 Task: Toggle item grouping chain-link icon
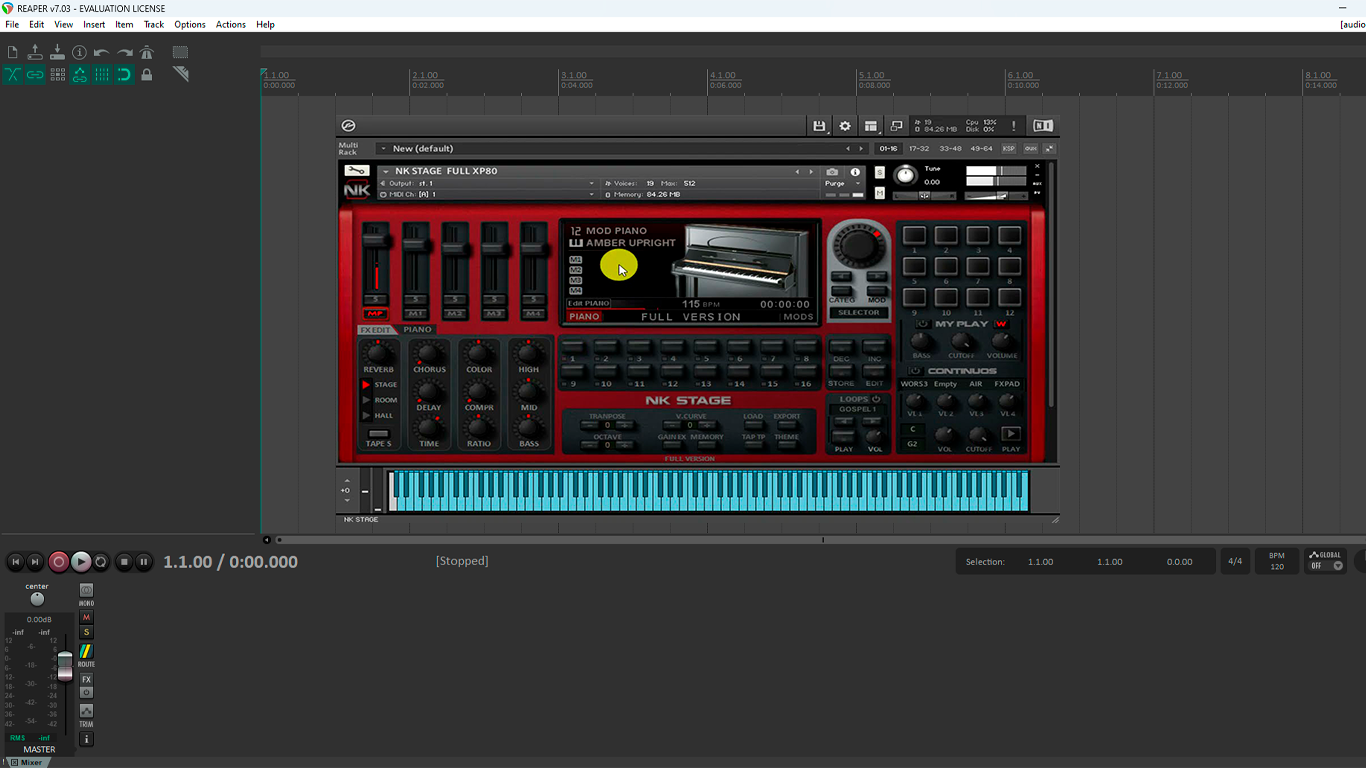(35, 74)
